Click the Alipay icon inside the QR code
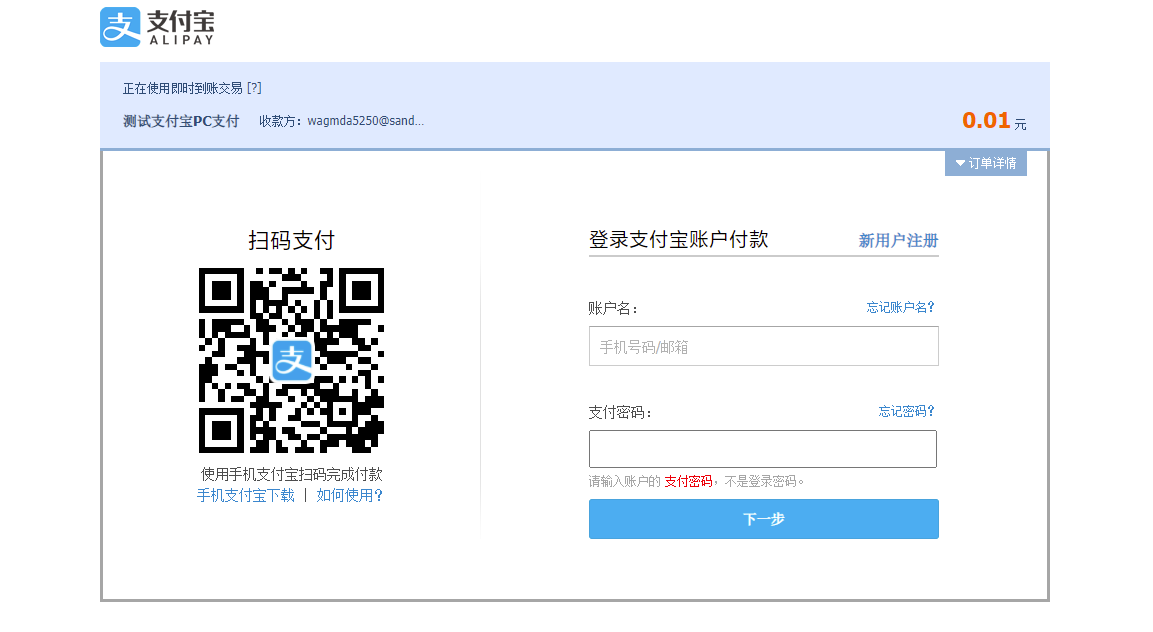 pos(292,361)
